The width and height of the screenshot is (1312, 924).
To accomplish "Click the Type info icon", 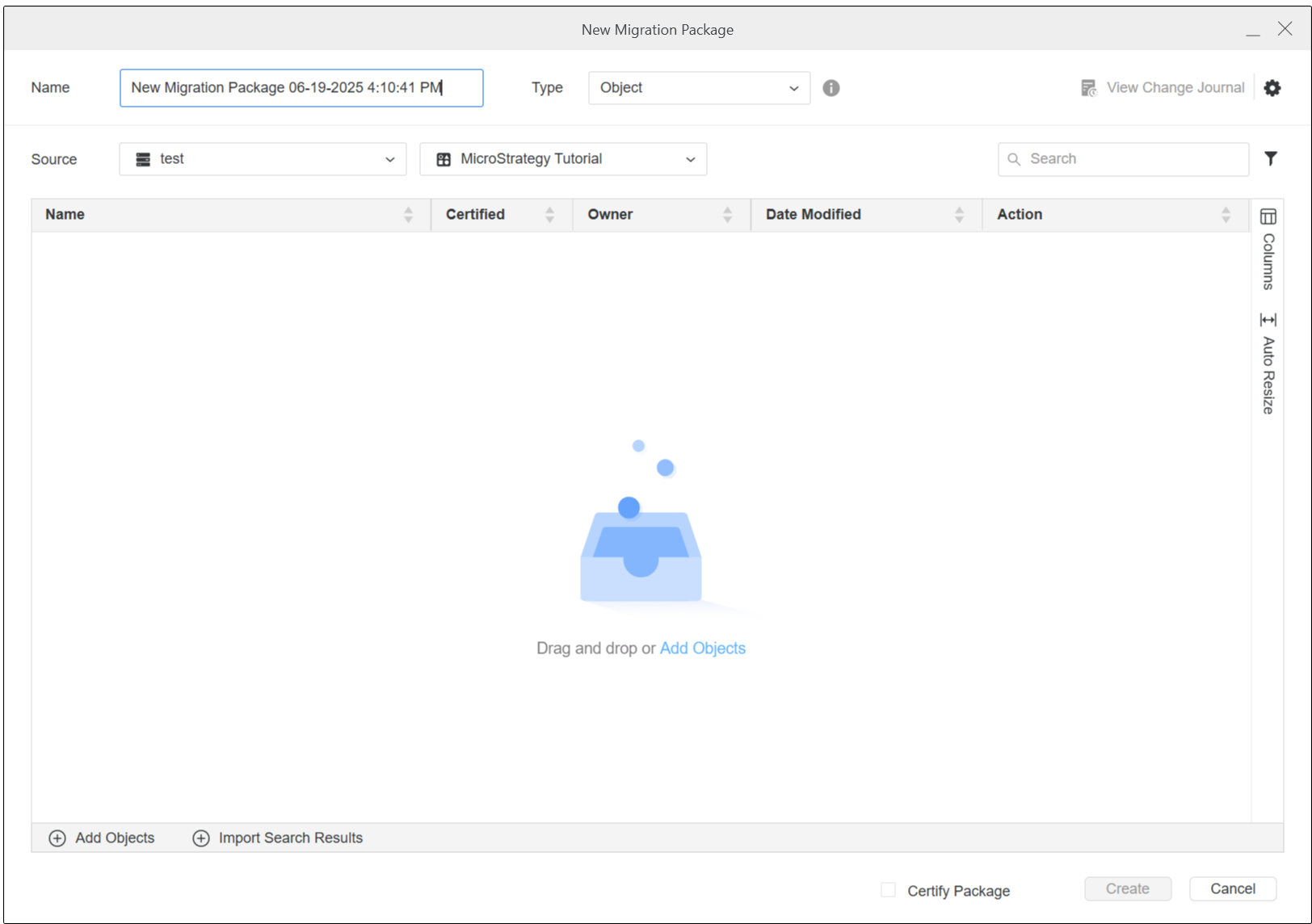I will pos(831,88).
